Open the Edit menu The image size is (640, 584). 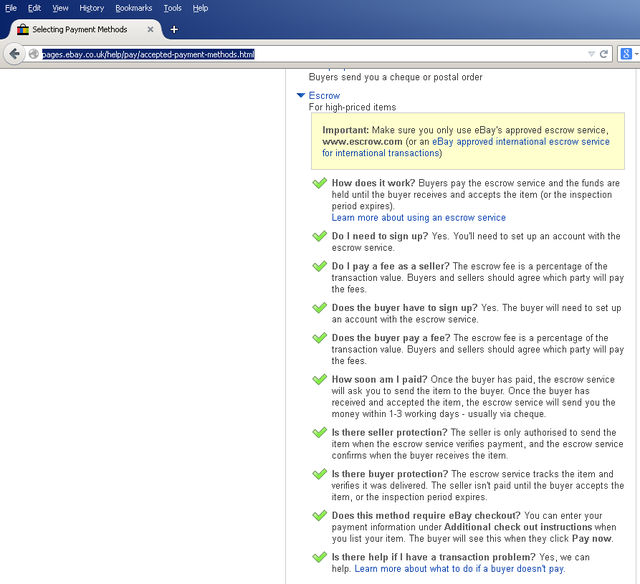coord(34,8)
